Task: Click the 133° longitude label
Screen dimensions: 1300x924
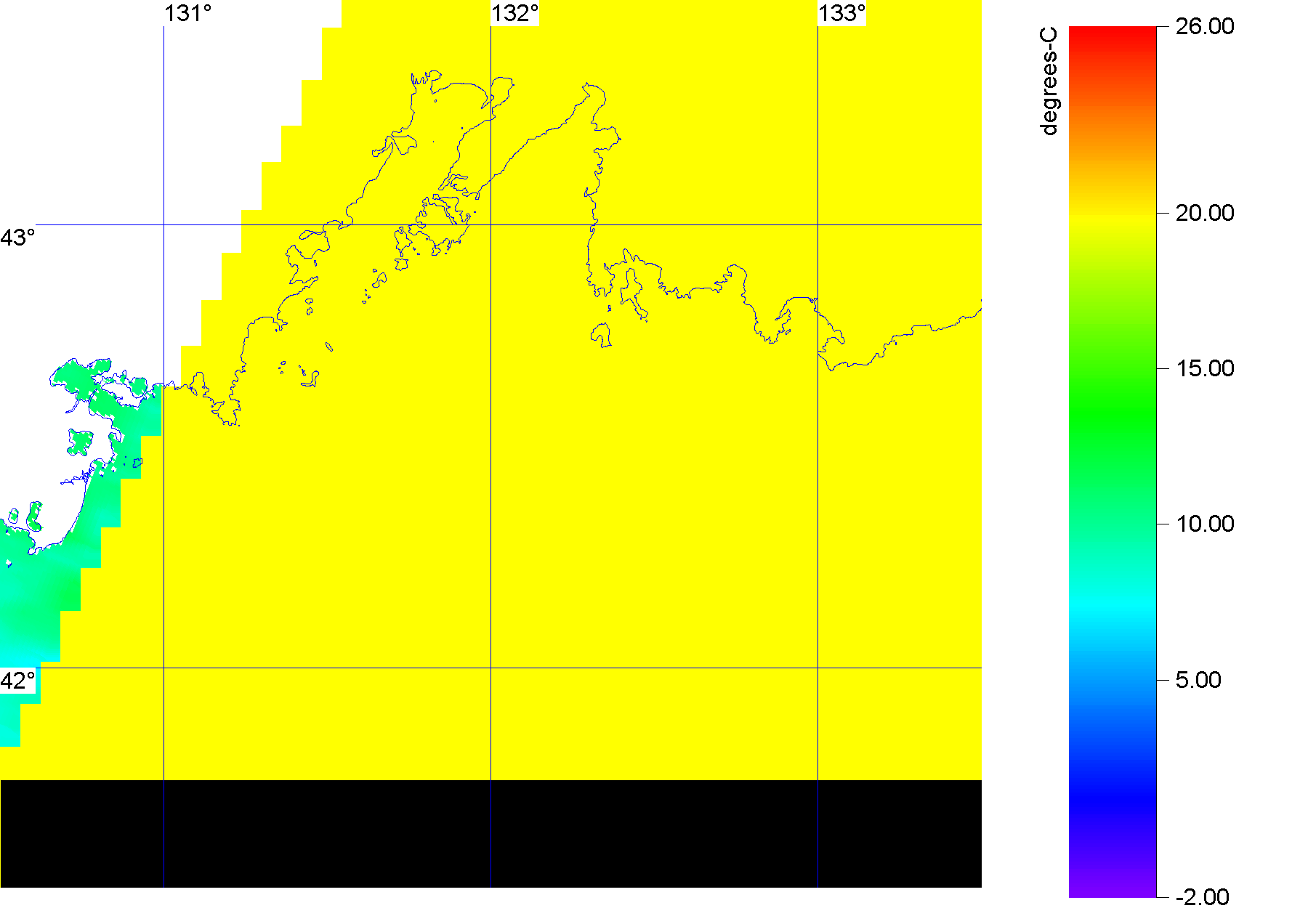Action: pyautogui.click(x=841, y=14)
